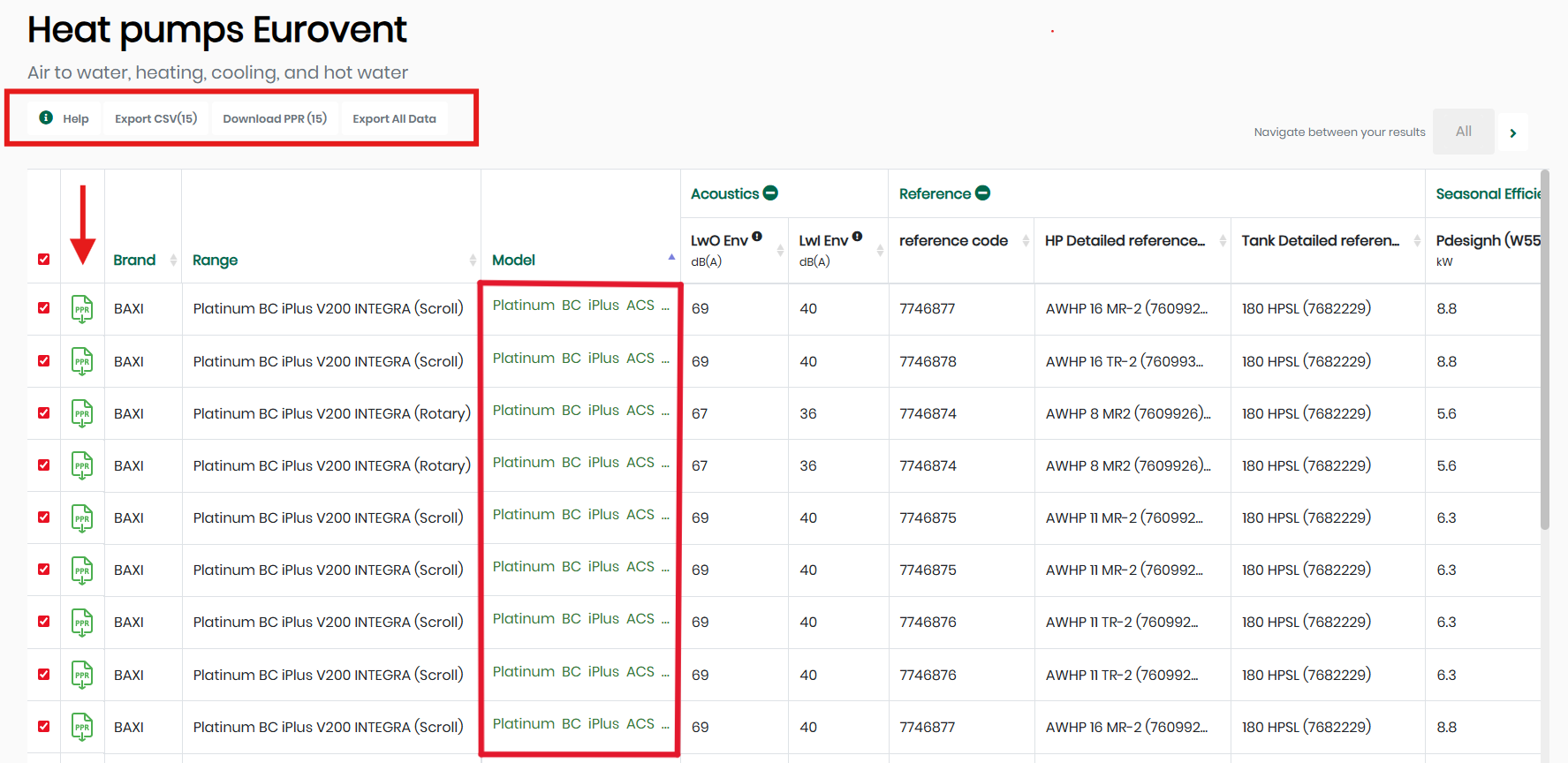The width and height of the screenshot is (1568, 763).
Task: Open PPR icon in first 7746874 row
Action: point(82,413)
